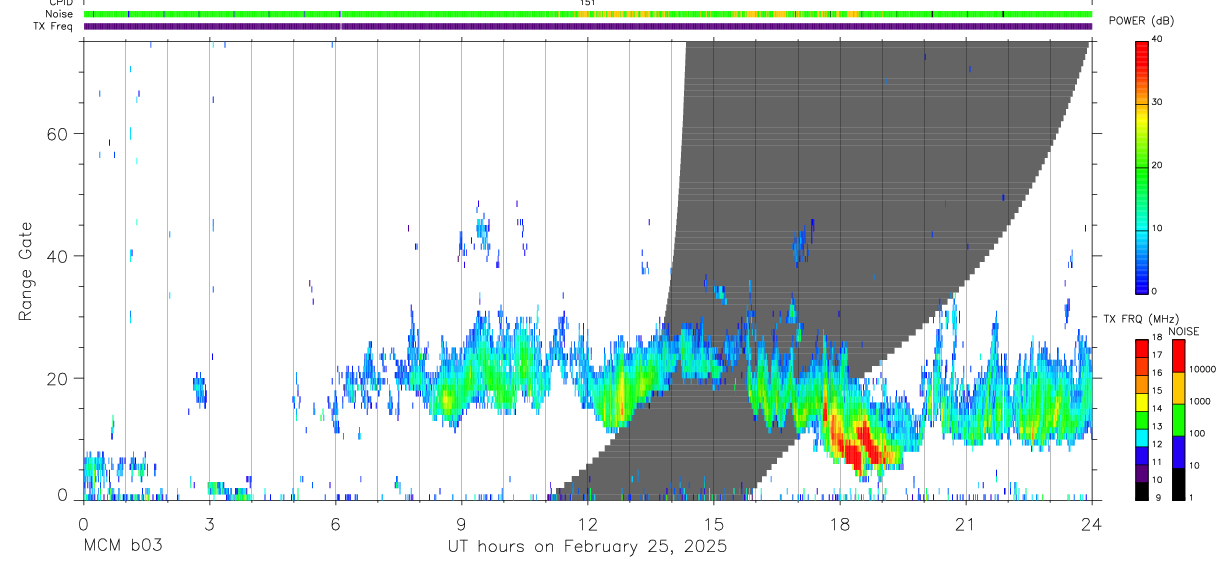The height and width of the screenshot is (567, 1228).
Task: Click the 18 tick label on time axis
Action: (839, 523)
